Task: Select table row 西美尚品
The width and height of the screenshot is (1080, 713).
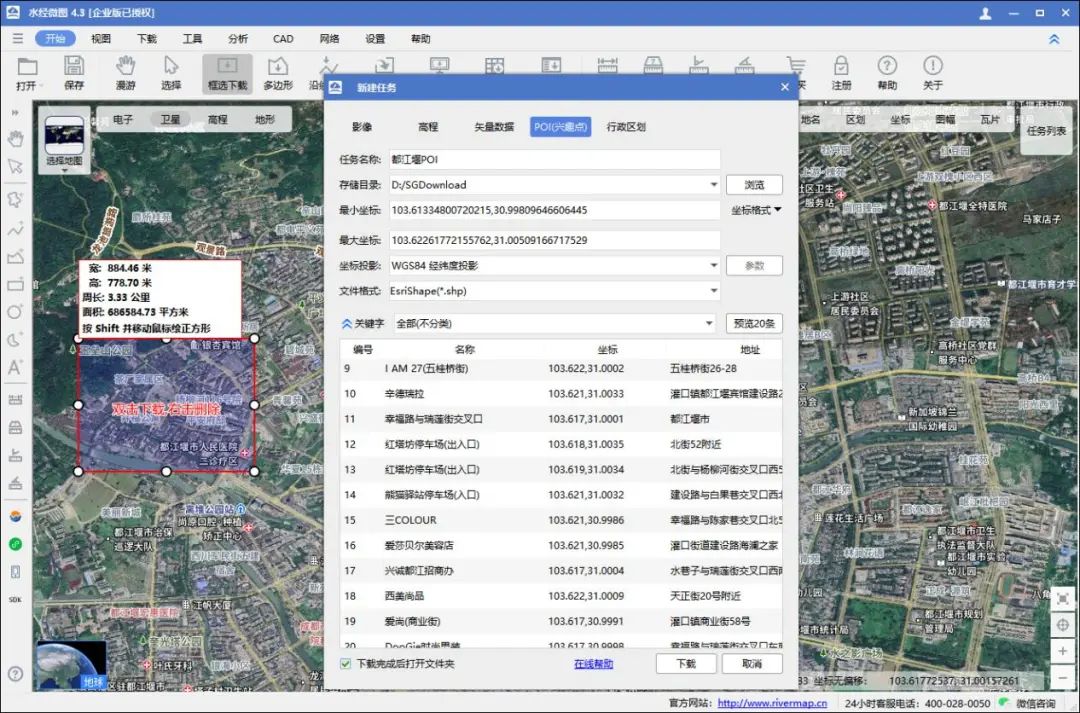Action: [x=561, y=596]
